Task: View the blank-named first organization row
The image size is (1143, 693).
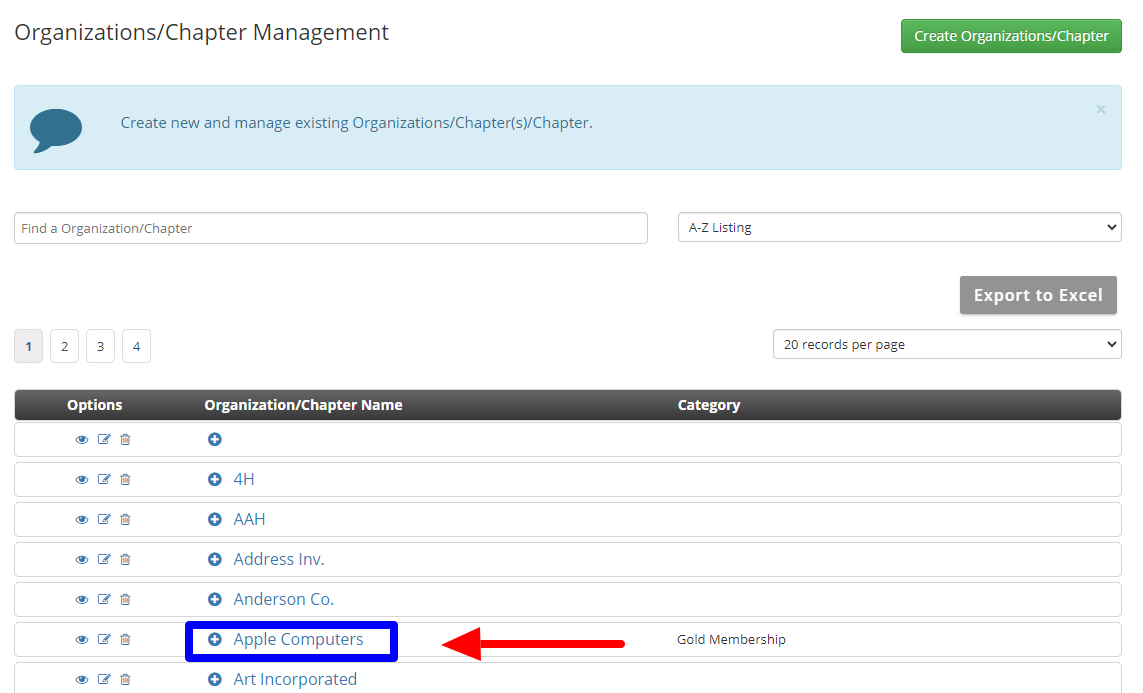Action: [x=82, y=439]
